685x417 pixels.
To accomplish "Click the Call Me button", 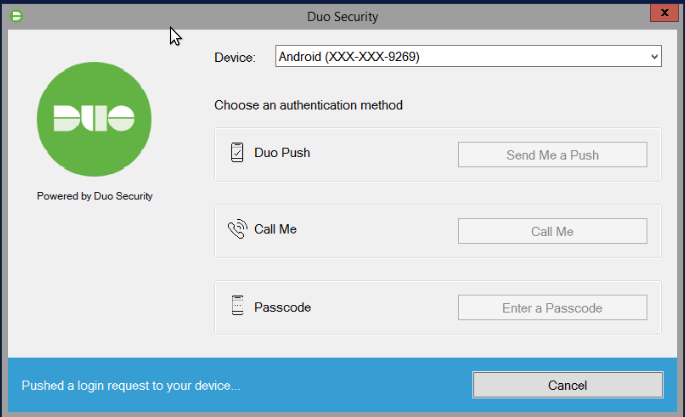I will pyautogui.click(x=553, y=231).
